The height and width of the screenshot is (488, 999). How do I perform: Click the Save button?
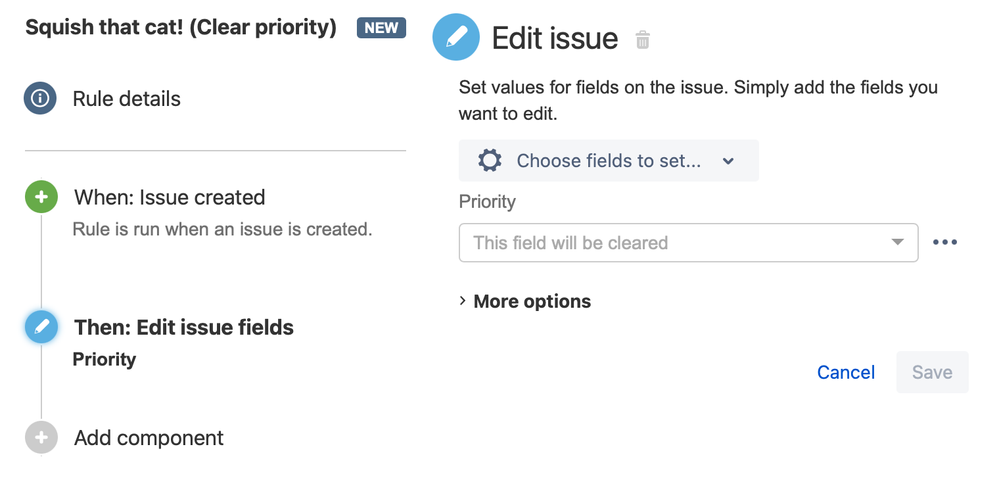click(x=931, y=372)
